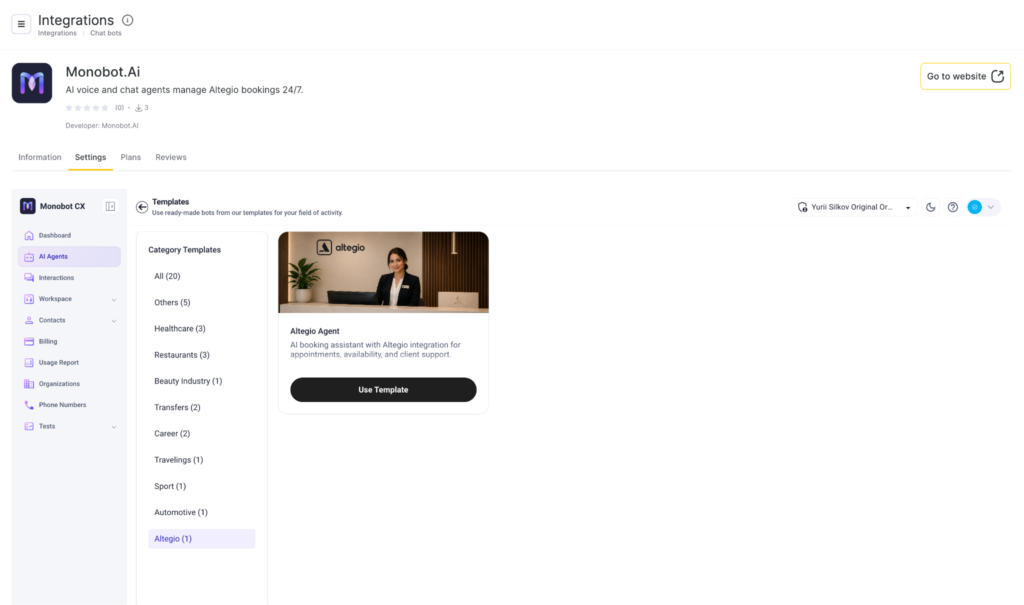Image resolution: width=1024 pixels, height=605 pixels.
Task: Select the Altegio (1) category
Action: pyautogui.click(x=201, y=538)
